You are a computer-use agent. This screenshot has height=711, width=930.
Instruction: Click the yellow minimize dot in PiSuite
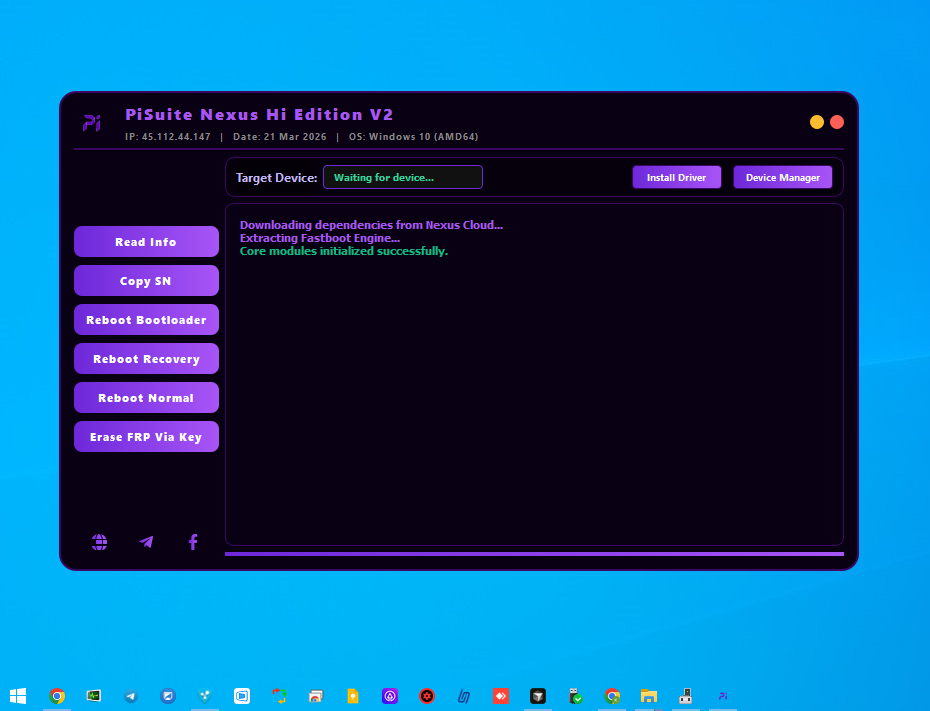(x=816, y=122)
